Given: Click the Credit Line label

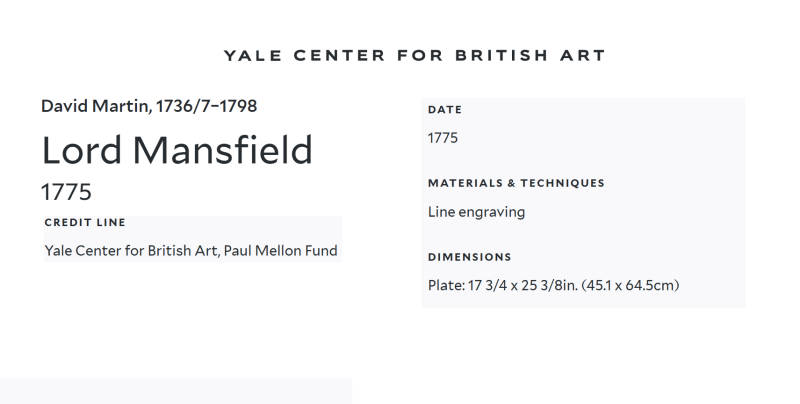Looking at the screenshot, I should pos(85,222).
